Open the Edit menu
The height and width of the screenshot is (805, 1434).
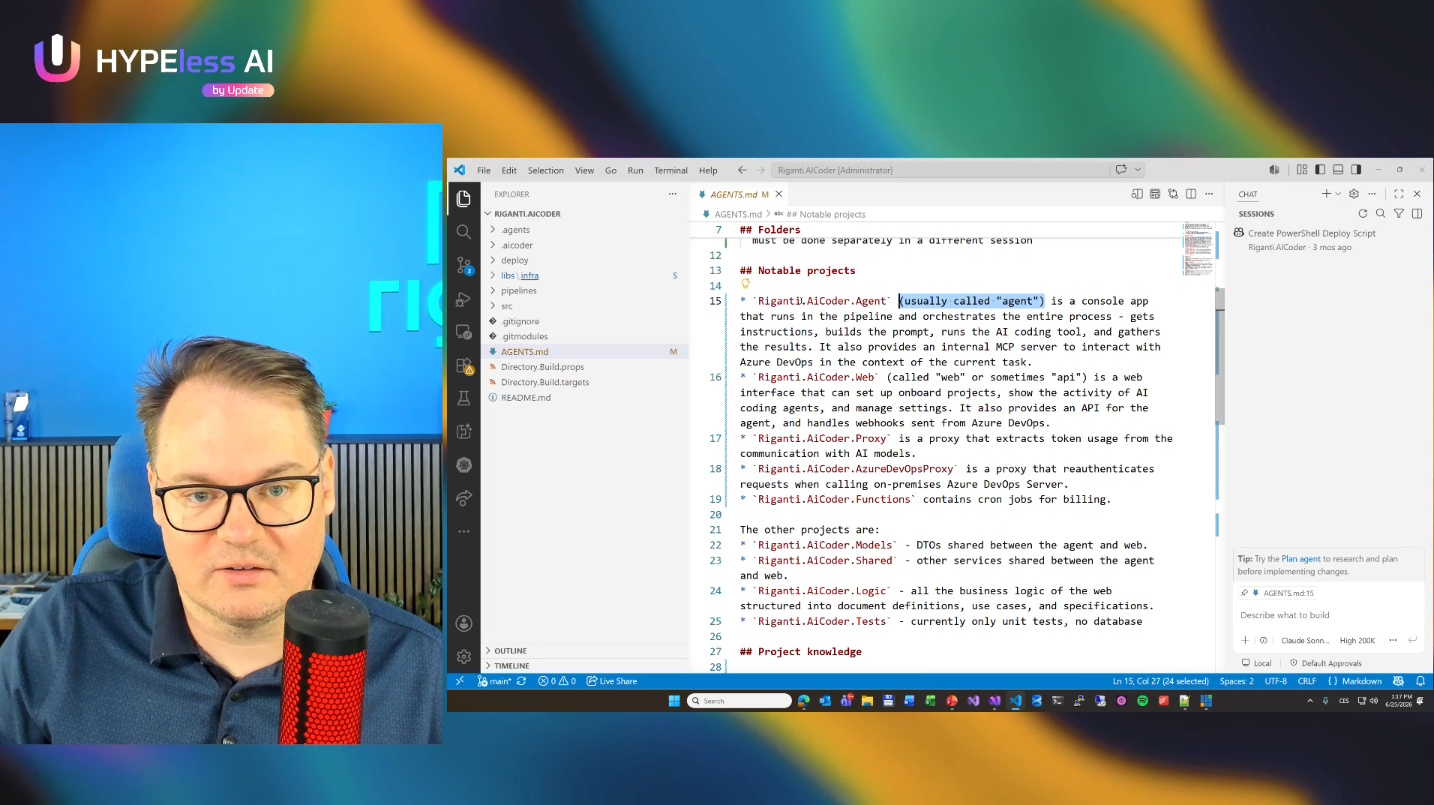click(x=509, y=170)
